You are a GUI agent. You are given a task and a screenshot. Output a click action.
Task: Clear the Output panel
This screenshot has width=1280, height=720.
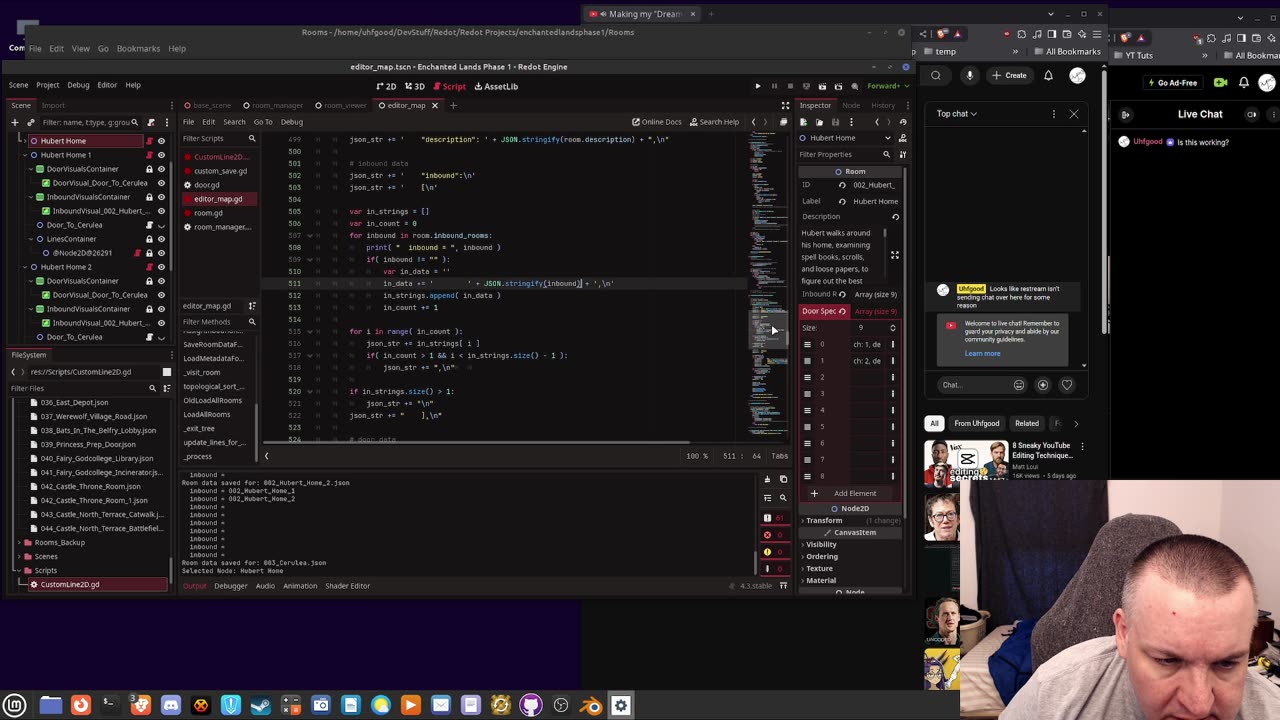(768, 479)
